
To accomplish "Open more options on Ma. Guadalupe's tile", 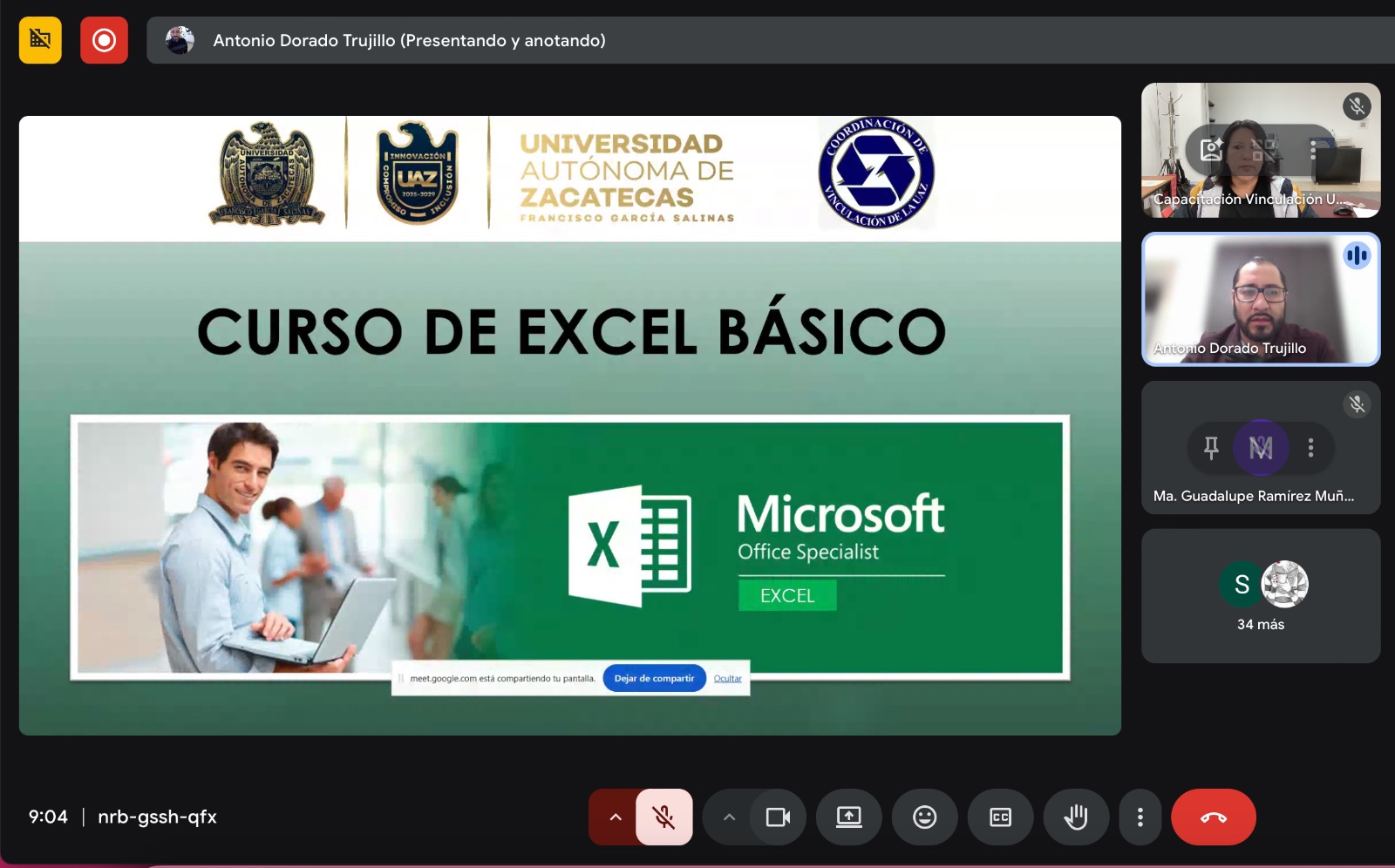I will pyautogui.click(x=1310, y=448).
